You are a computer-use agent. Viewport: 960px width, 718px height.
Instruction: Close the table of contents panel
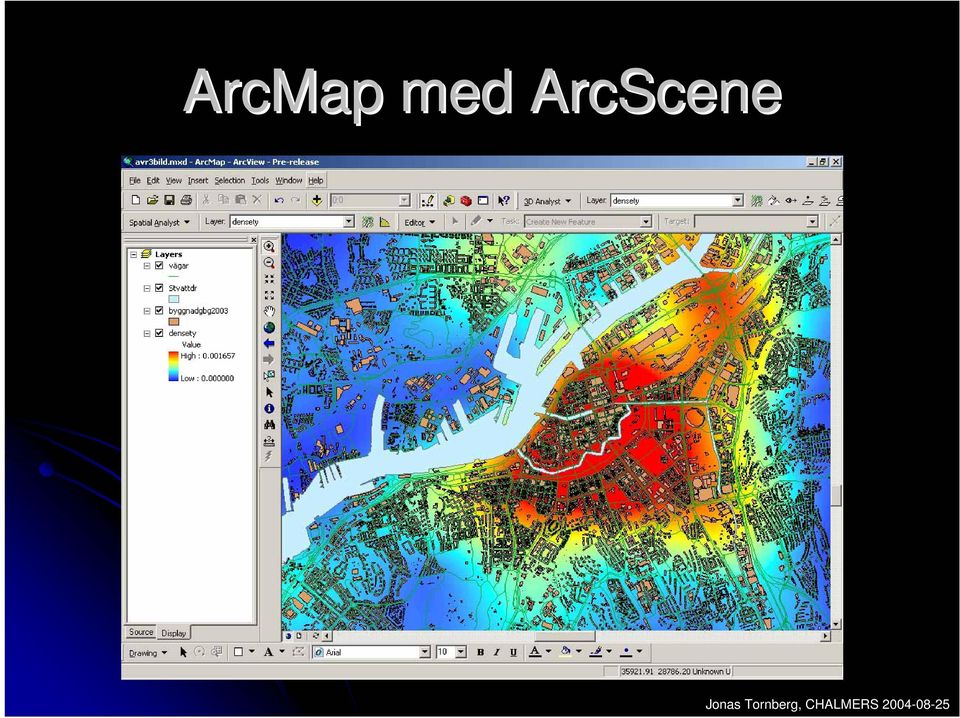253,240
